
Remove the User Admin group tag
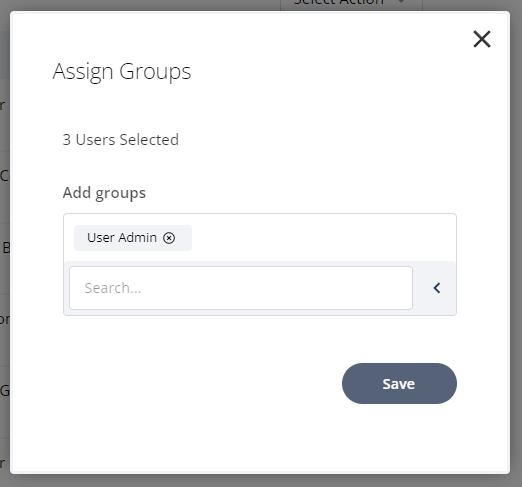tap(169, 238)
